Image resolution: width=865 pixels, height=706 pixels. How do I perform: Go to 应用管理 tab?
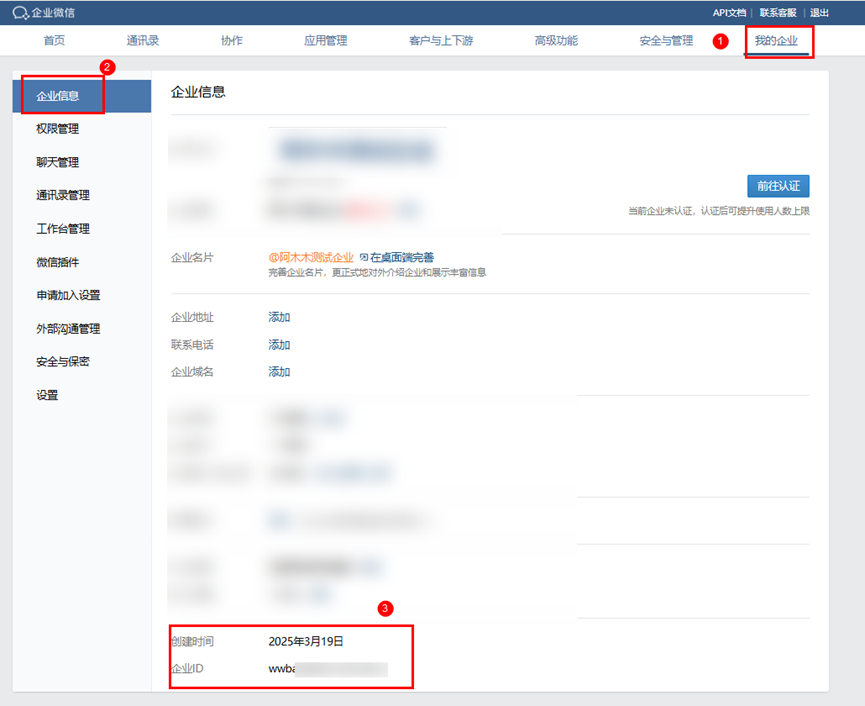(325, 41)
